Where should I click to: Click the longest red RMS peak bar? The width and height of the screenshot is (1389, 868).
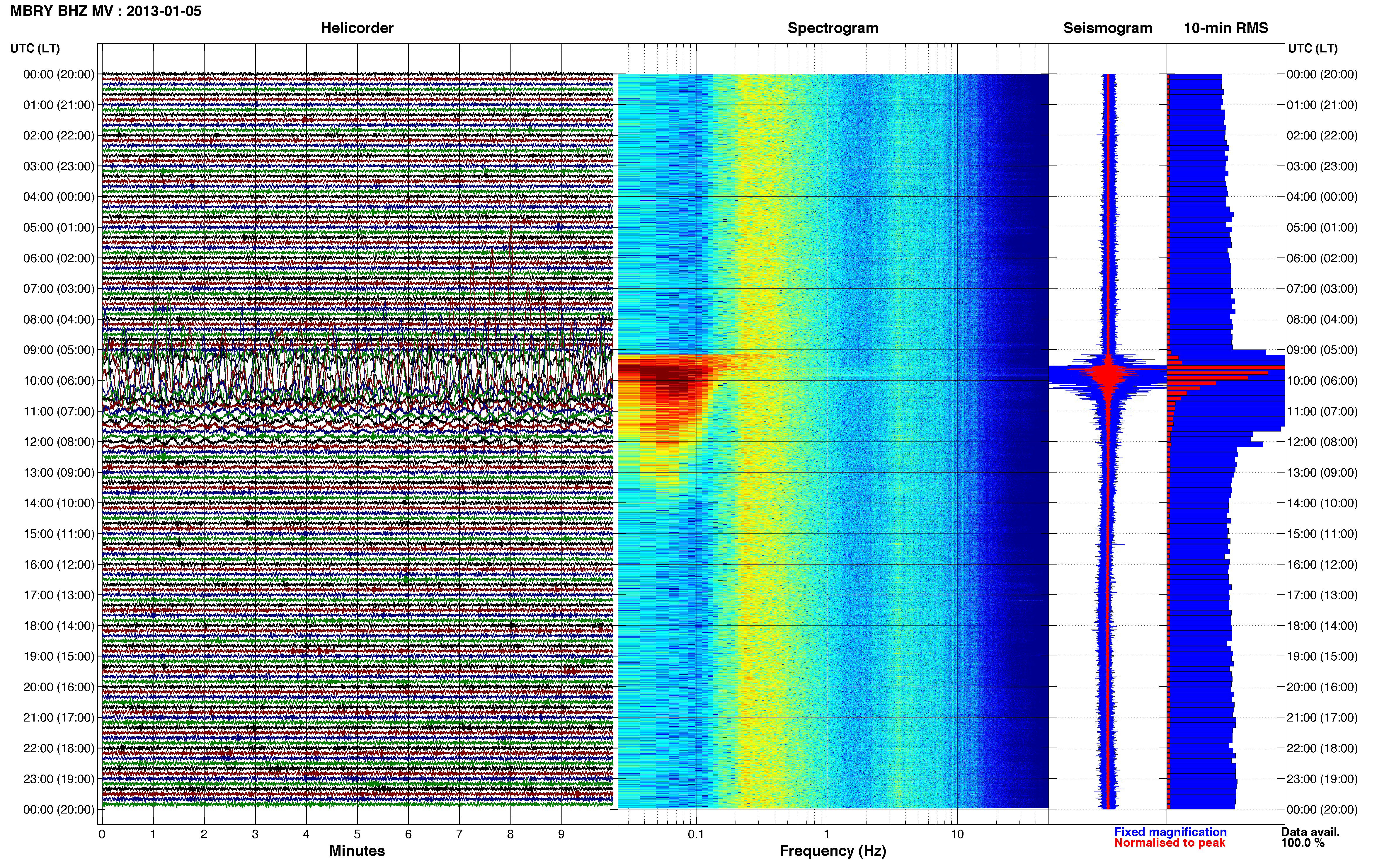click(1226, 367)
